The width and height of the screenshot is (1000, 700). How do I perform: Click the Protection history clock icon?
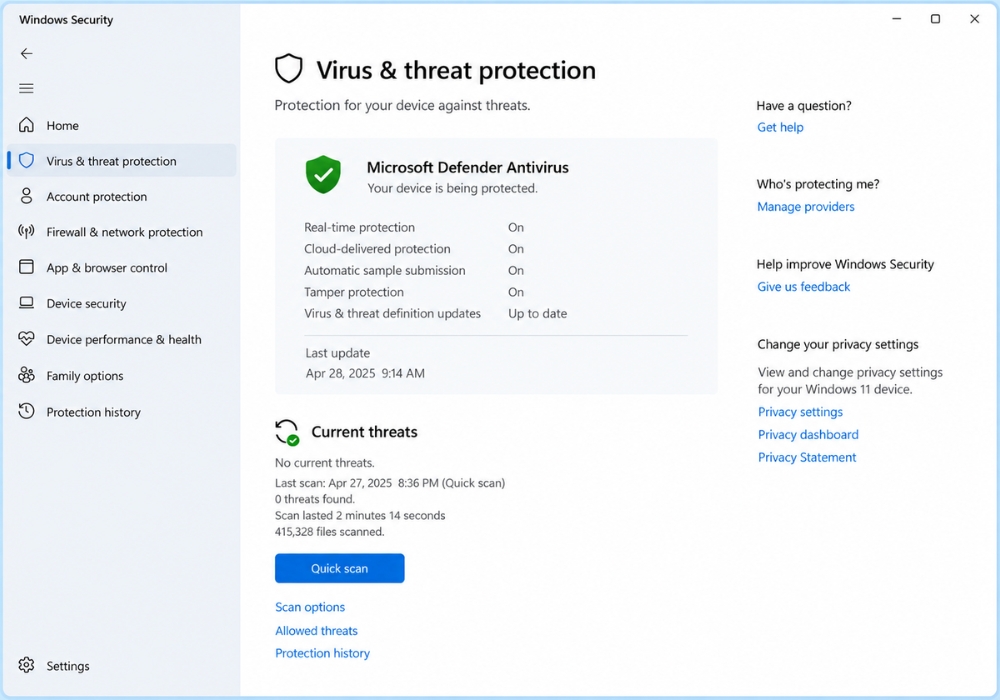click(26, 411)
